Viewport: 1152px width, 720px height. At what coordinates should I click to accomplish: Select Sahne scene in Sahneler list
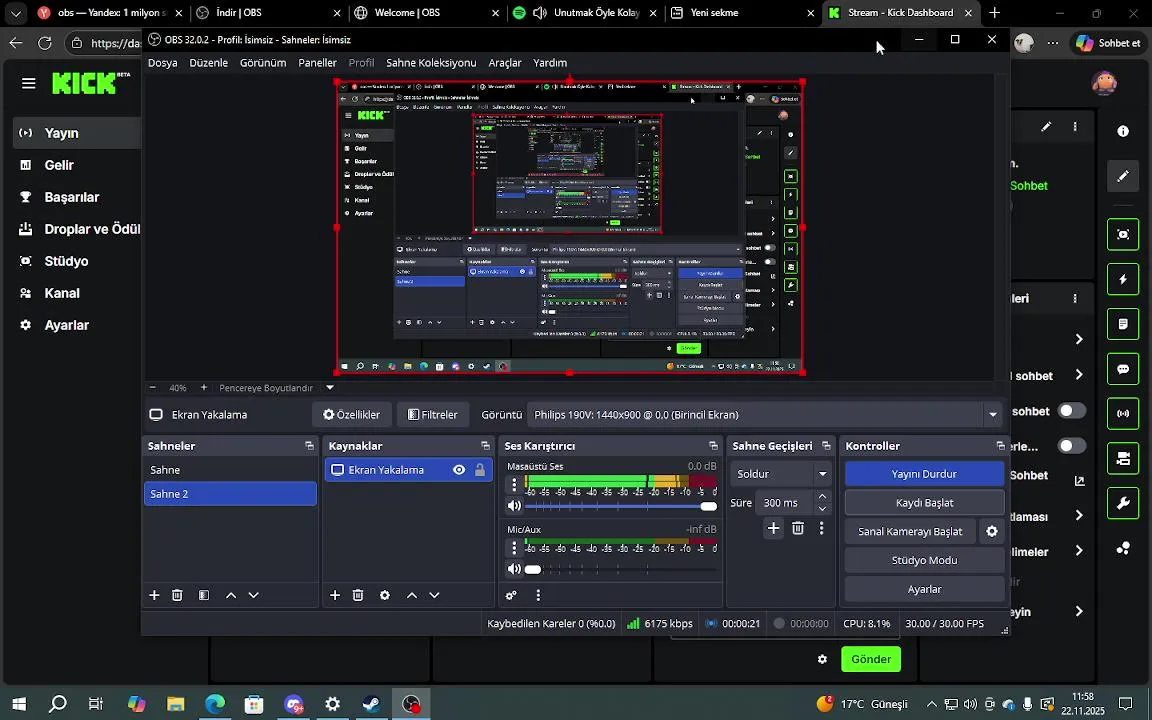coord(230,470)
